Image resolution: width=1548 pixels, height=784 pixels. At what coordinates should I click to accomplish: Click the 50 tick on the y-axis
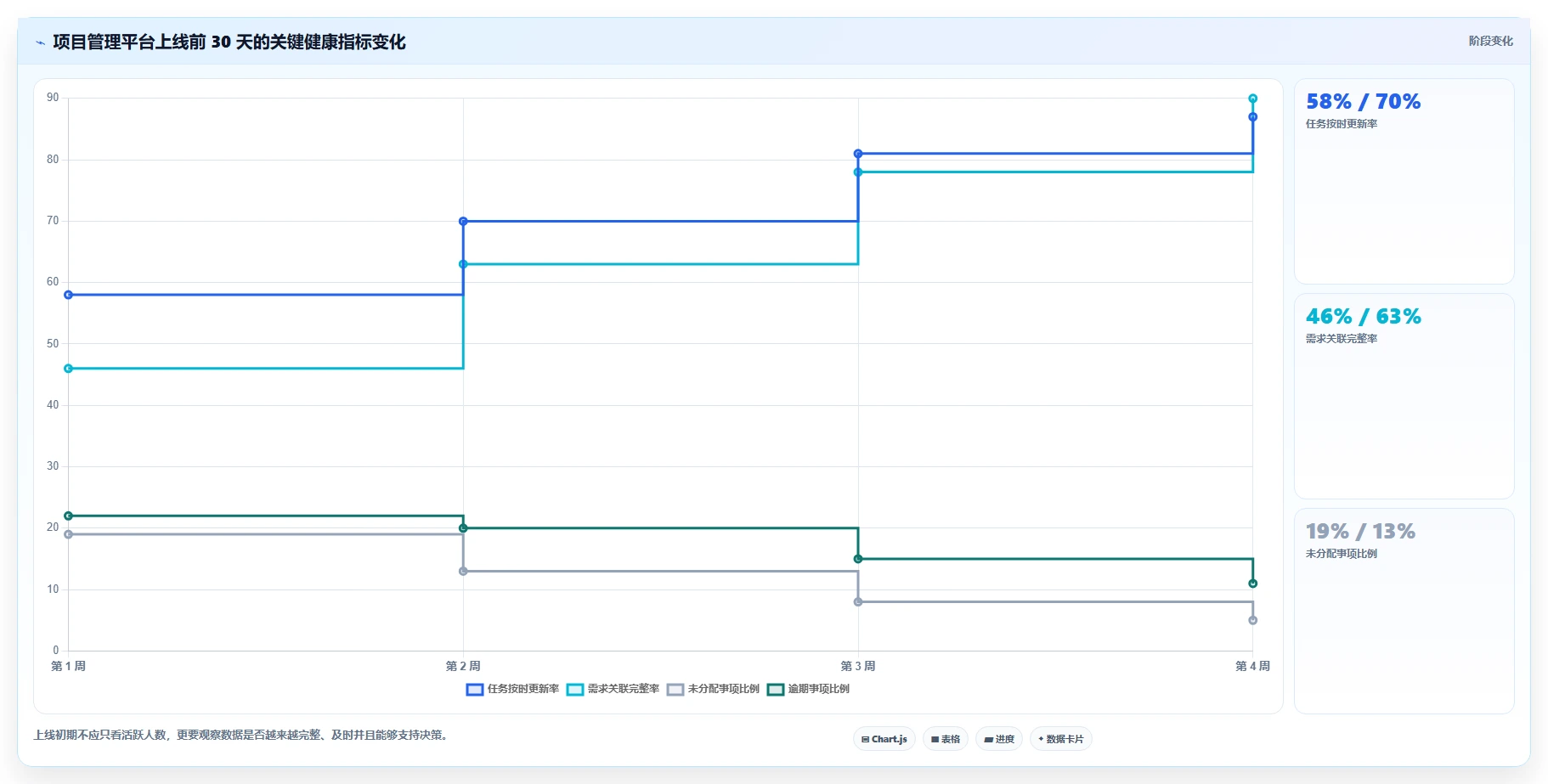coord(53,343)
